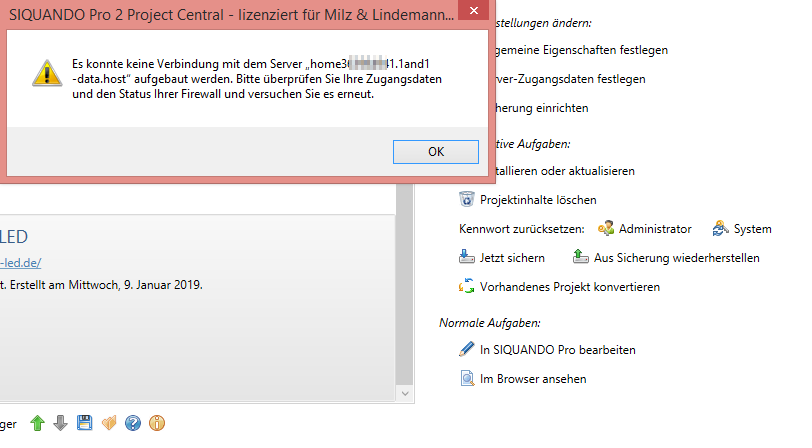812x448 pixels.
Task: Click the trash icon for Projektinhalte löschen
Action: tap(466, 199)
